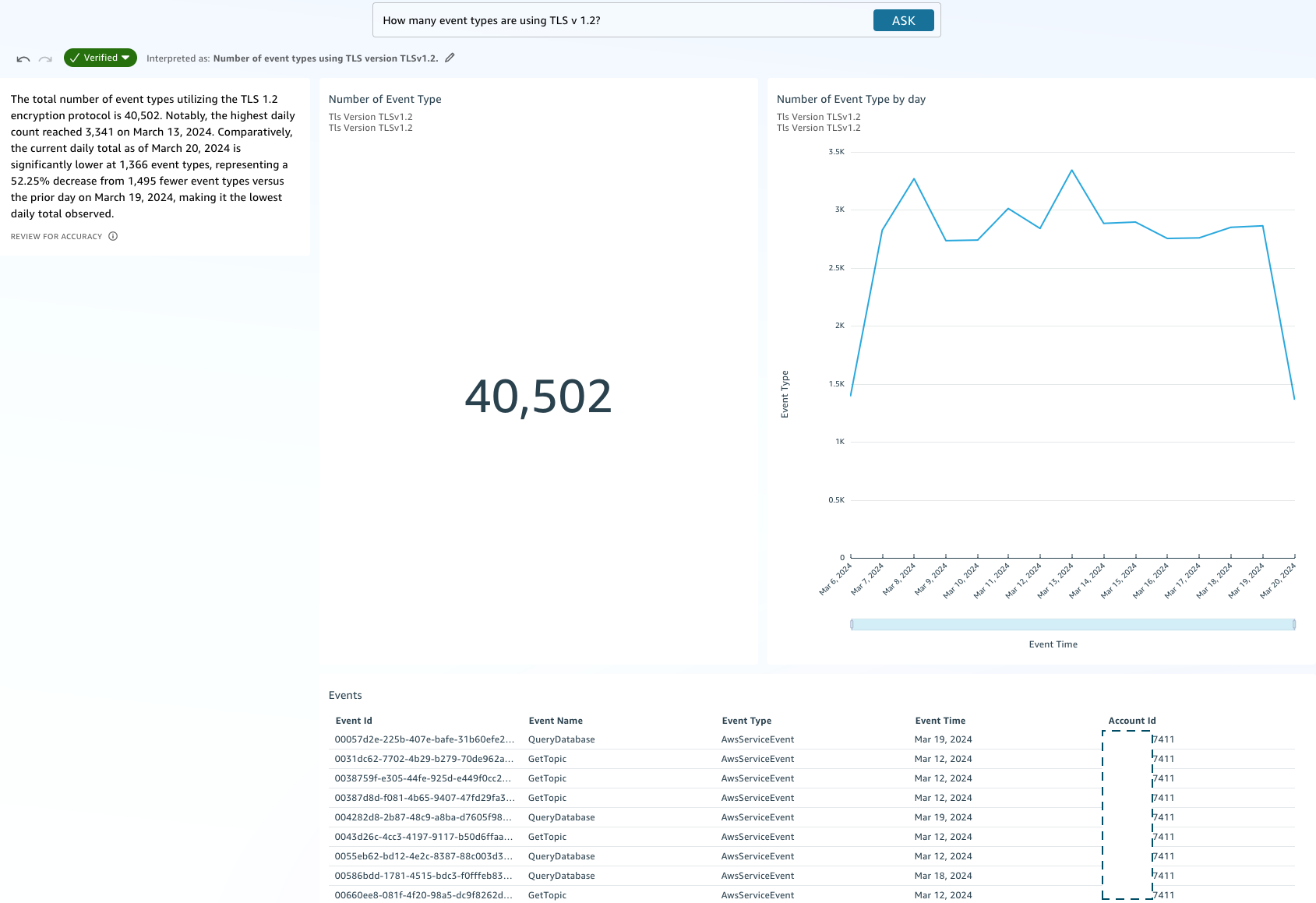Click Mar 12, 2024 in the 0043d26c event row
Viewport: 1316px width, 903px height.
coord(943,837)
